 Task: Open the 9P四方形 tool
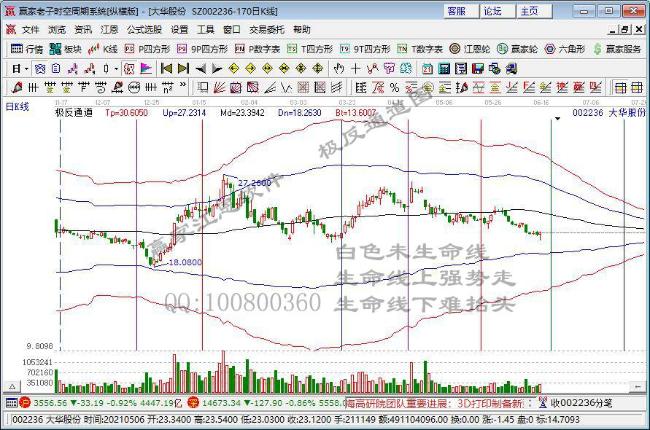(x=202, y=49)
